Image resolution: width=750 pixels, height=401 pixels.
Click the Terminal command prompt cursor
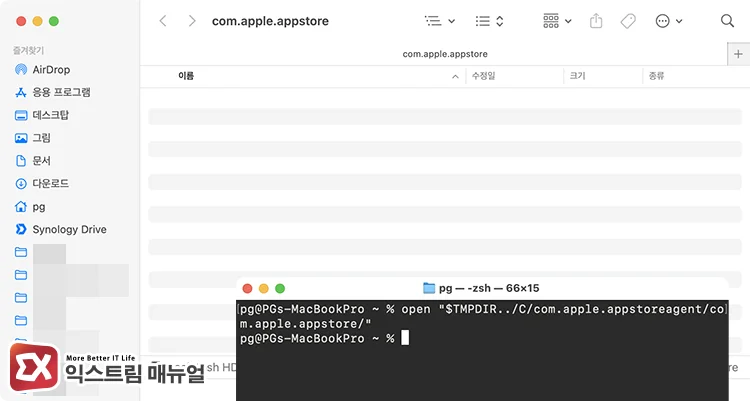point(405,338)
